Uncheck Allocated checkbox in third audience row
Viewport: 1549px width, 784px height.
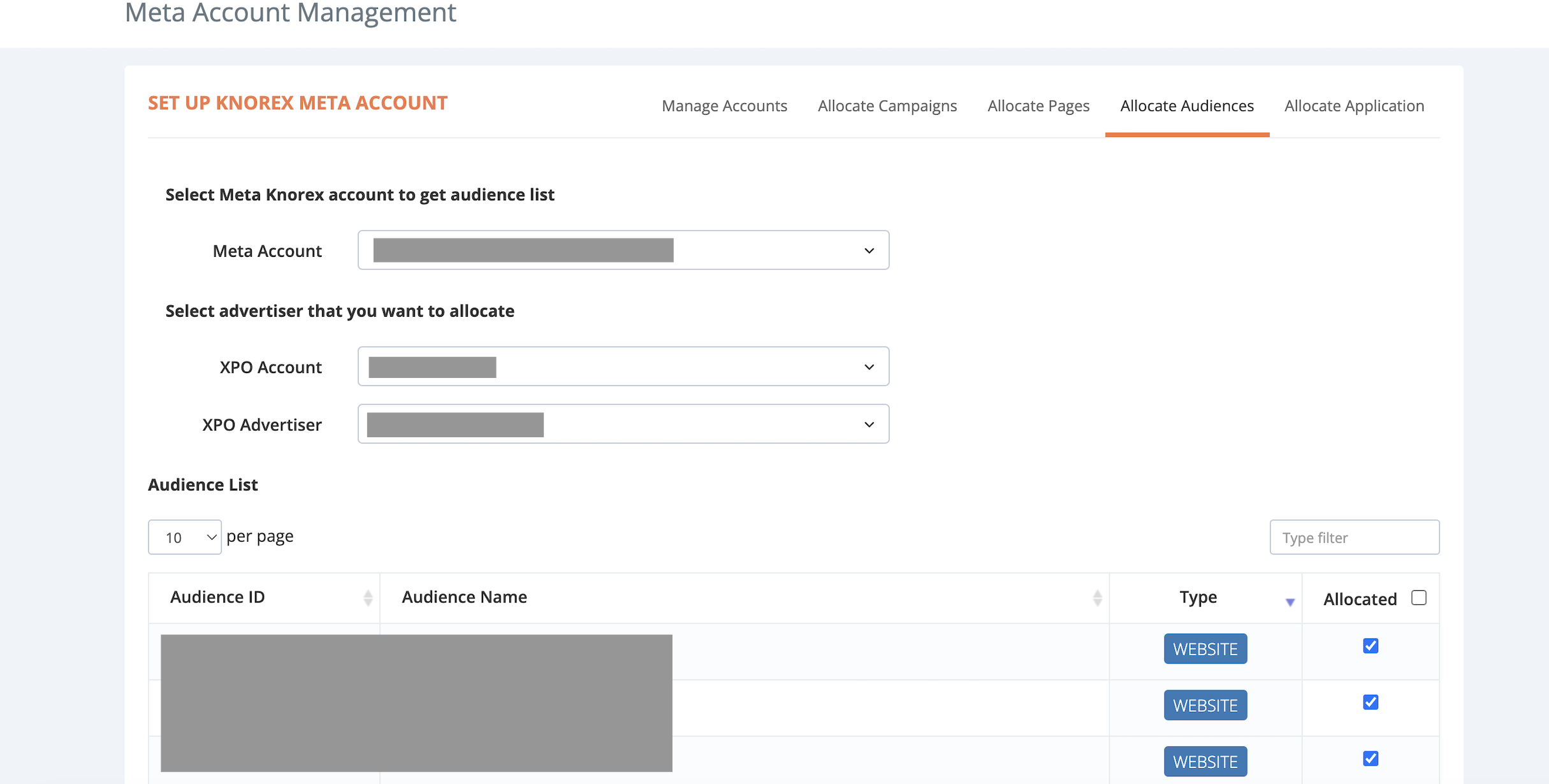(x=1371, y=759)
